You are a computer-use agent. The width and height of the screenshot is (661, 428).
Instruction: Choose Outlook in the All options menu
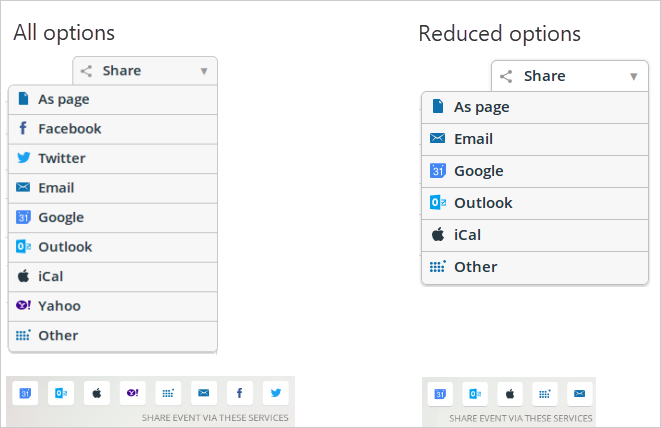coord(113,247)
